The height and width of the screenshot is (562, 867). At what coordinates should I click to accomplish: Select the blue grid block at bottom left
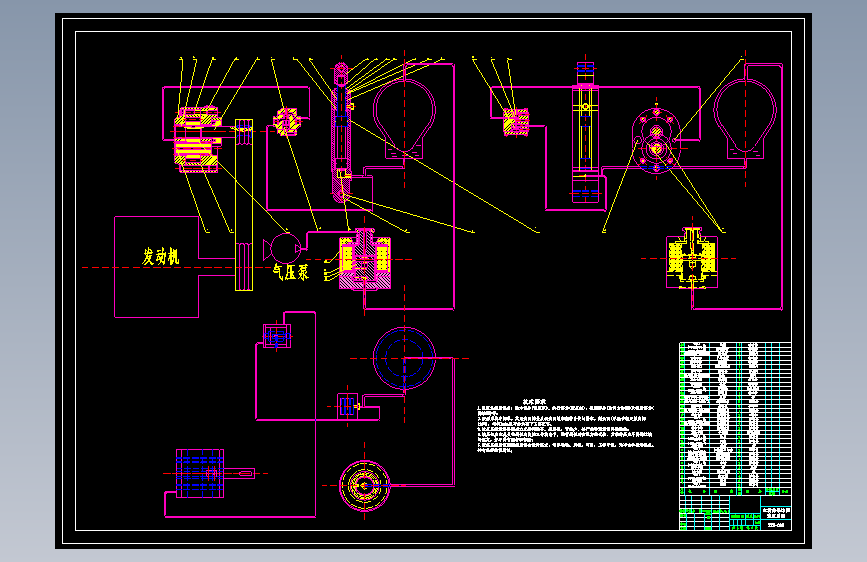point(200,473)
